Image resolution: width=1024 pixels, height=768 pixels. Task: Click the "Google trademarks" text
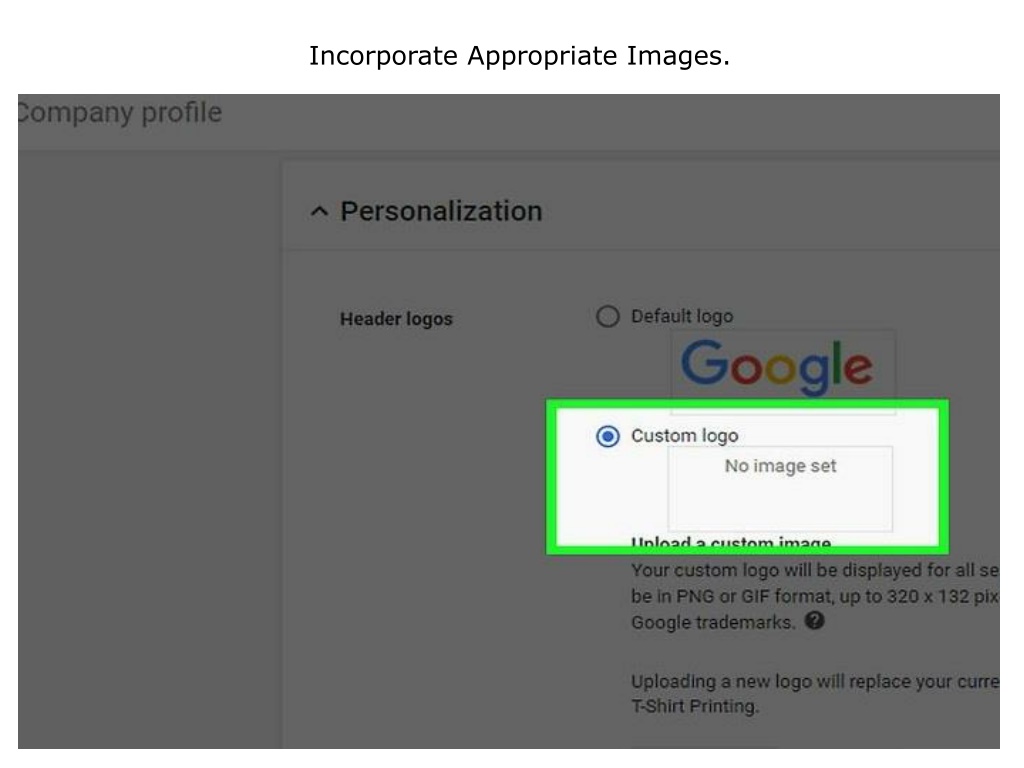coord(713,622)
